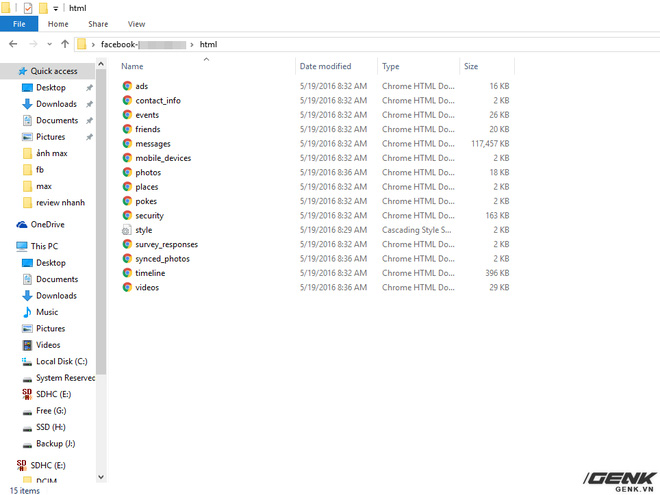The image size is (660, 495).
Task: Open the fb folder in Quick access
Action: click(x=40, y=170)
